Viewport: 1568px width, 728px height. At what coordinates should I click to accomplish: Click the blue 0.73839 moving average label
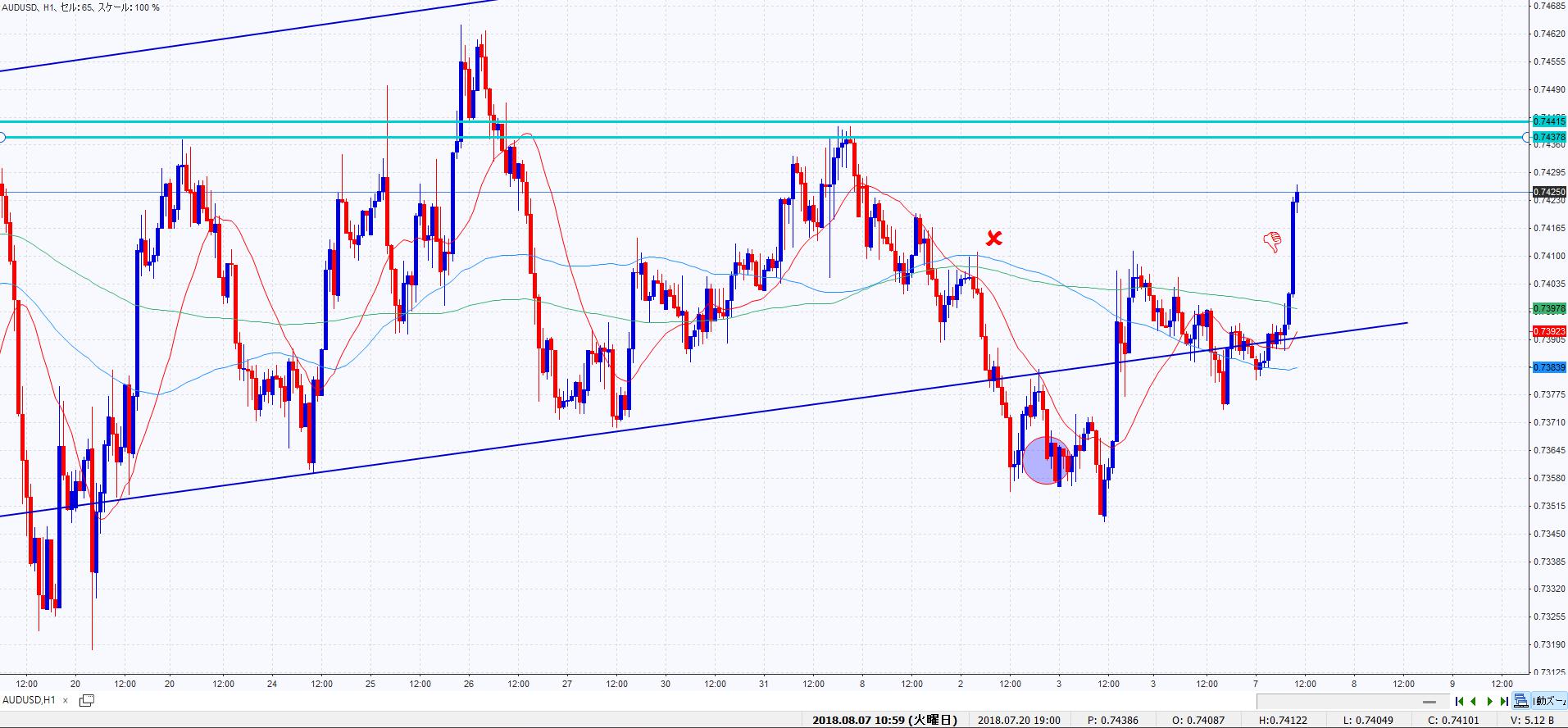click(x=1548, y=368)
